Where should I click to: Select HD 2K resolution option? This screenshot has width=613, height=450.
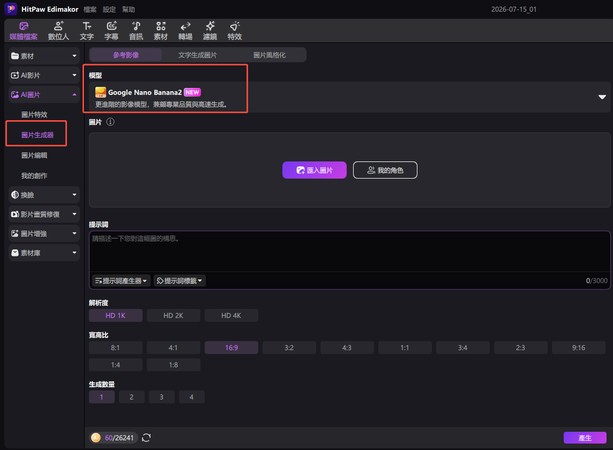tap(173, 316)
